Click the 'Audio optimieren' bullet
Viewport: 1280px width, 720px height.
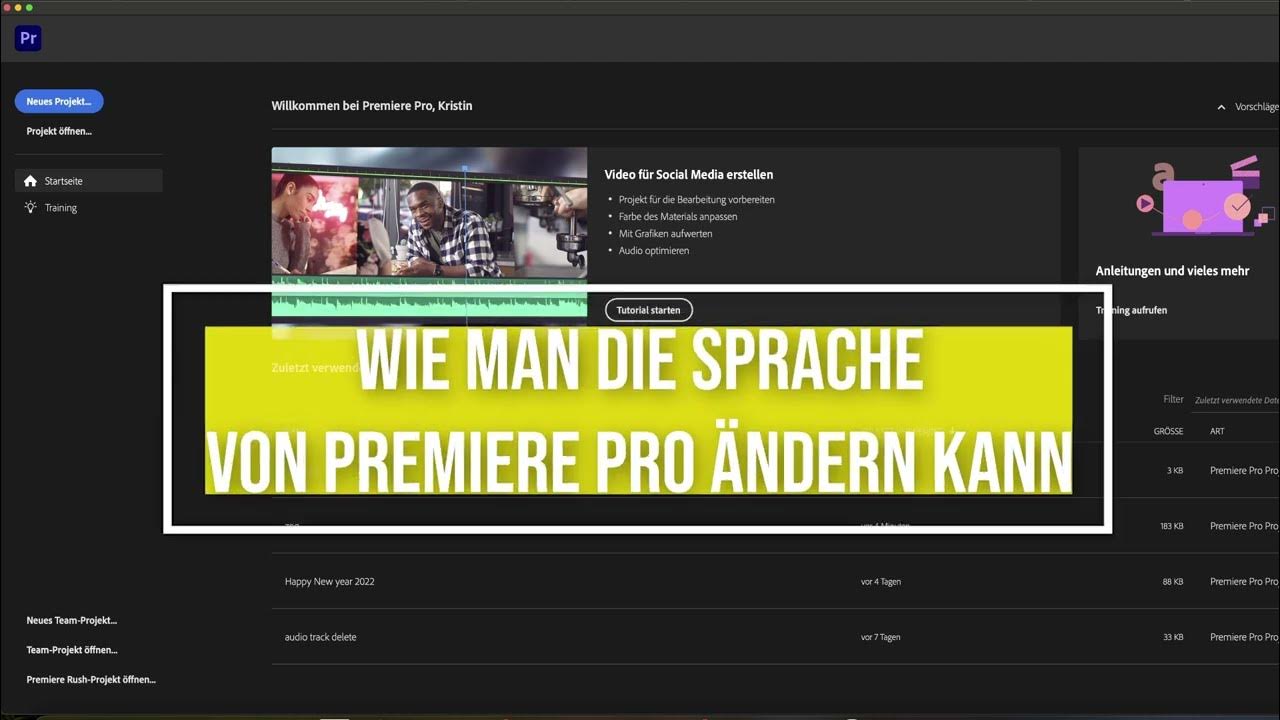[654, 251]
